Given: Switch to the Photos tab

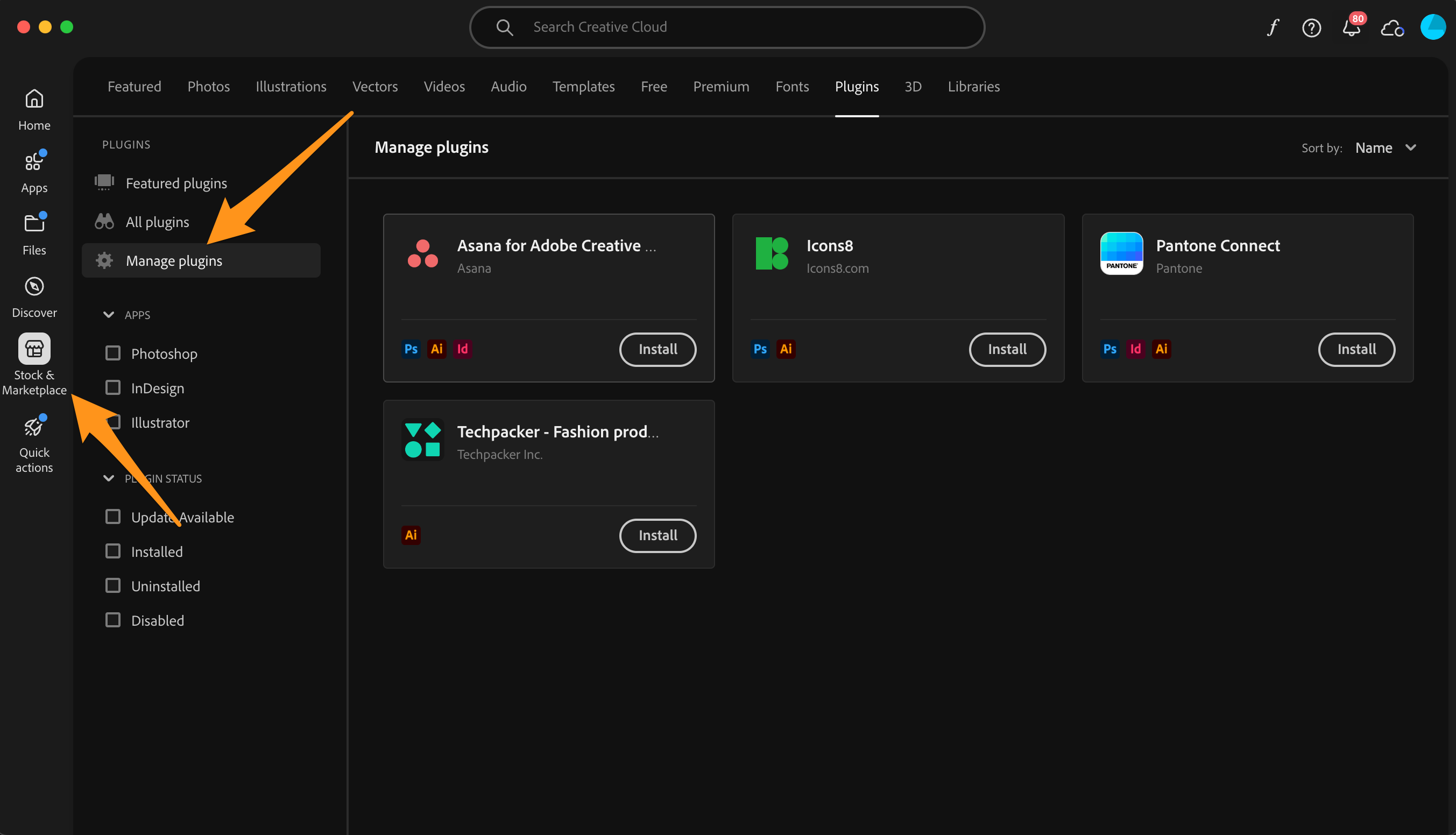Looking at the screenshot, I should tap(208, 87).
